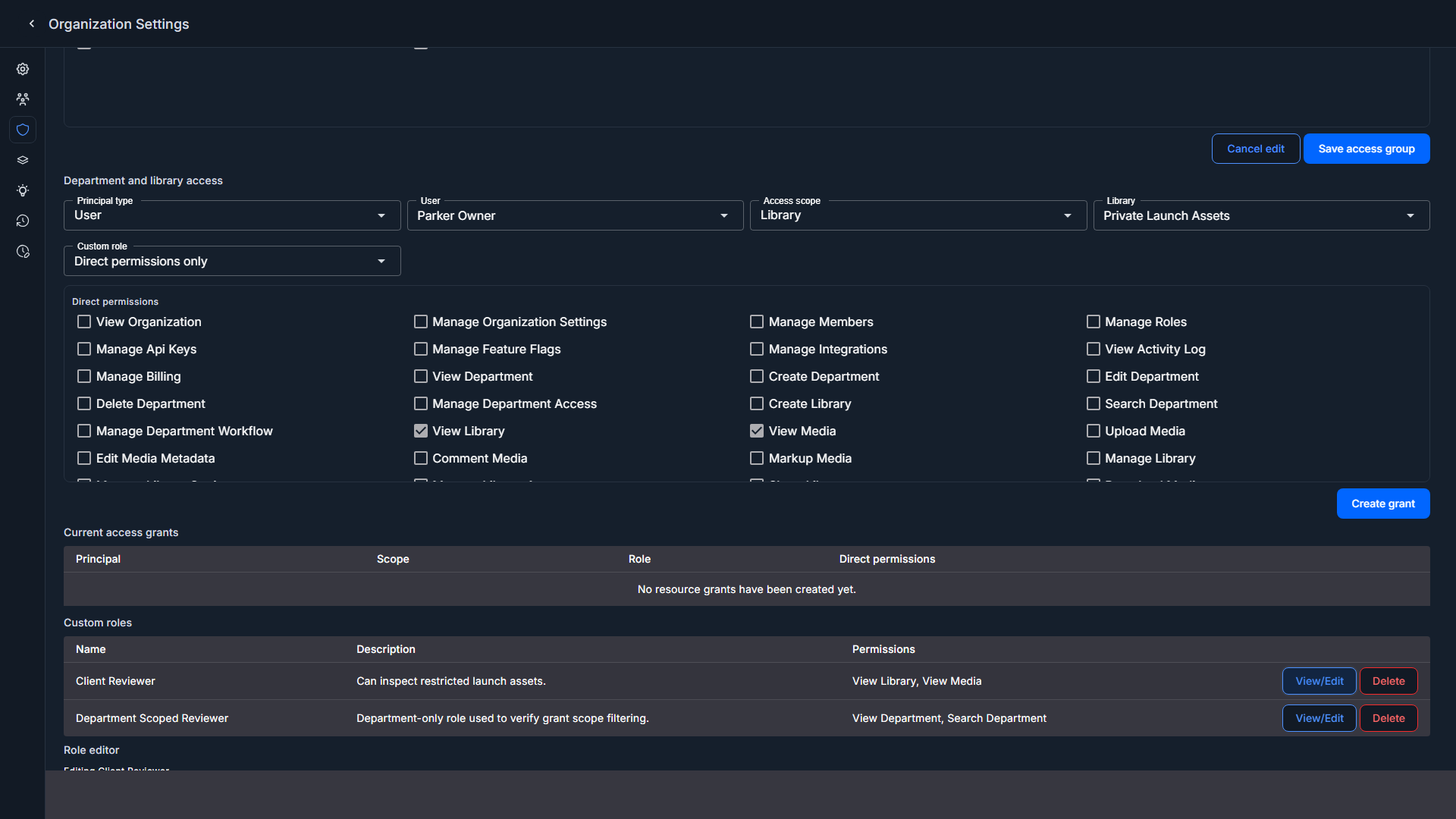This screenshot has height=819, width=1456.
Task: Open the lightbulb section in sidebar
Action: click(x=23, y=190)
